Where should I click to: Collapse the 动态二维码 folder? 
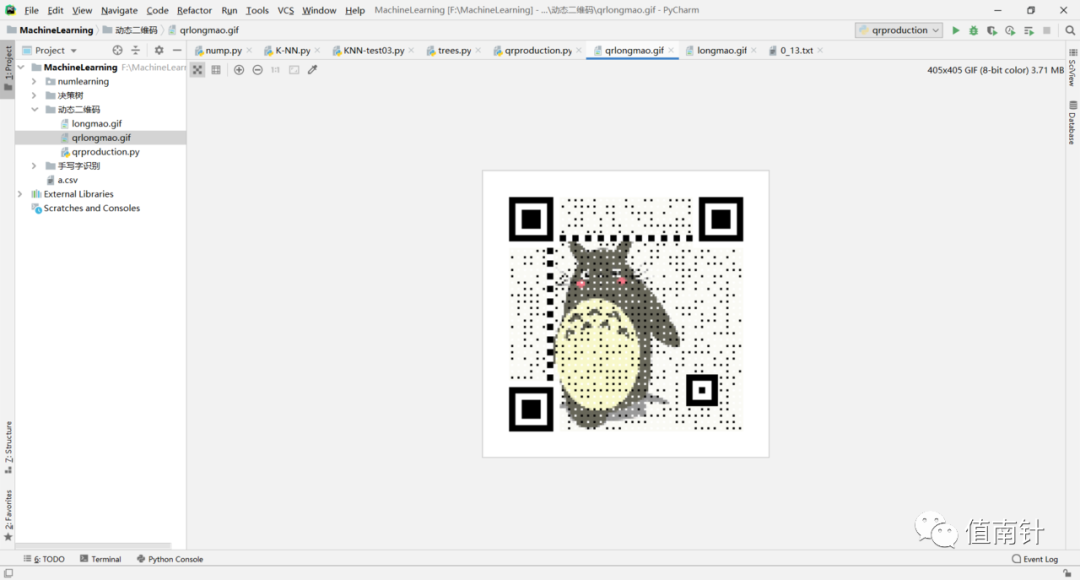tap(34, 110)
